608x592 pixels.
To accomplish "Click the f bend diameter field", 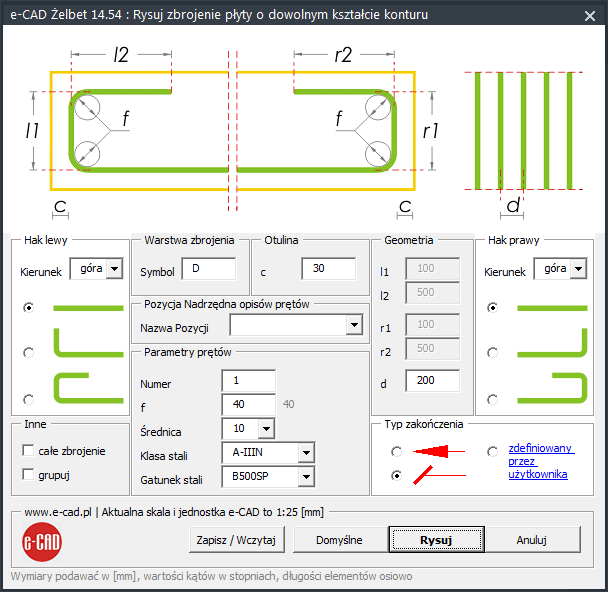I will tap(249, 404).
